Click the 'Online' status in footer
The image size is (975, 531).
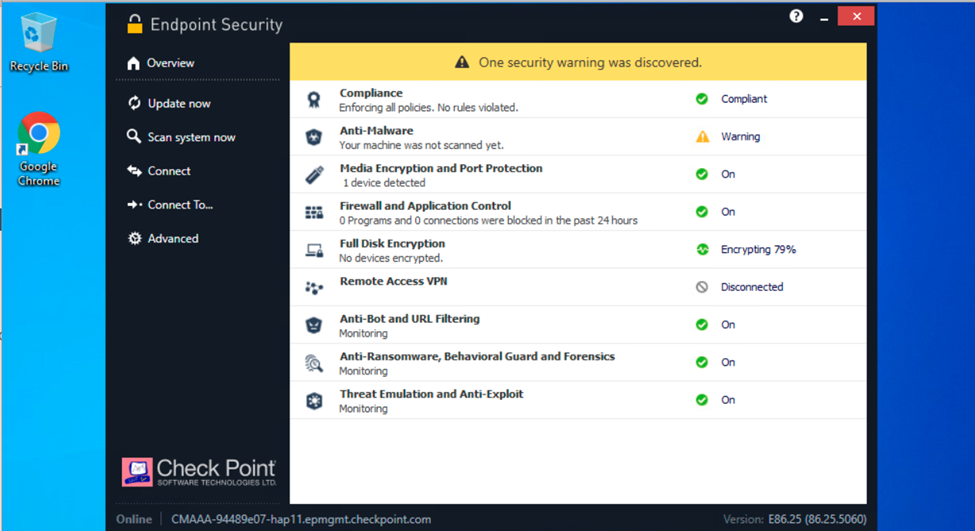click(x=134, y=519)
